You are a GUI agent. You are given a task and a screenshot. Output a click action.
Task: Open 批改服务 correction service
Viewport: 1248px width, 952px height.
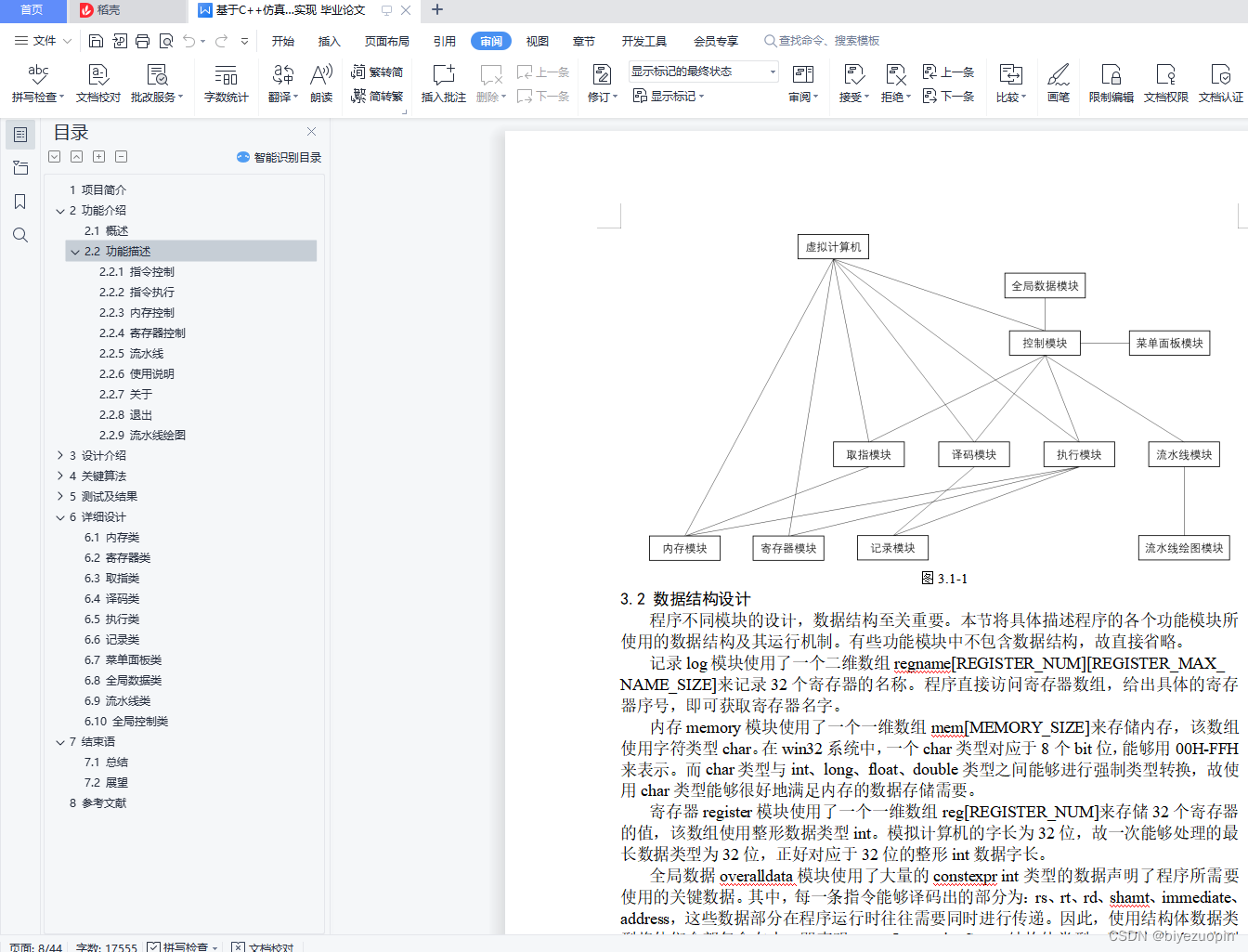coord(157,83)
